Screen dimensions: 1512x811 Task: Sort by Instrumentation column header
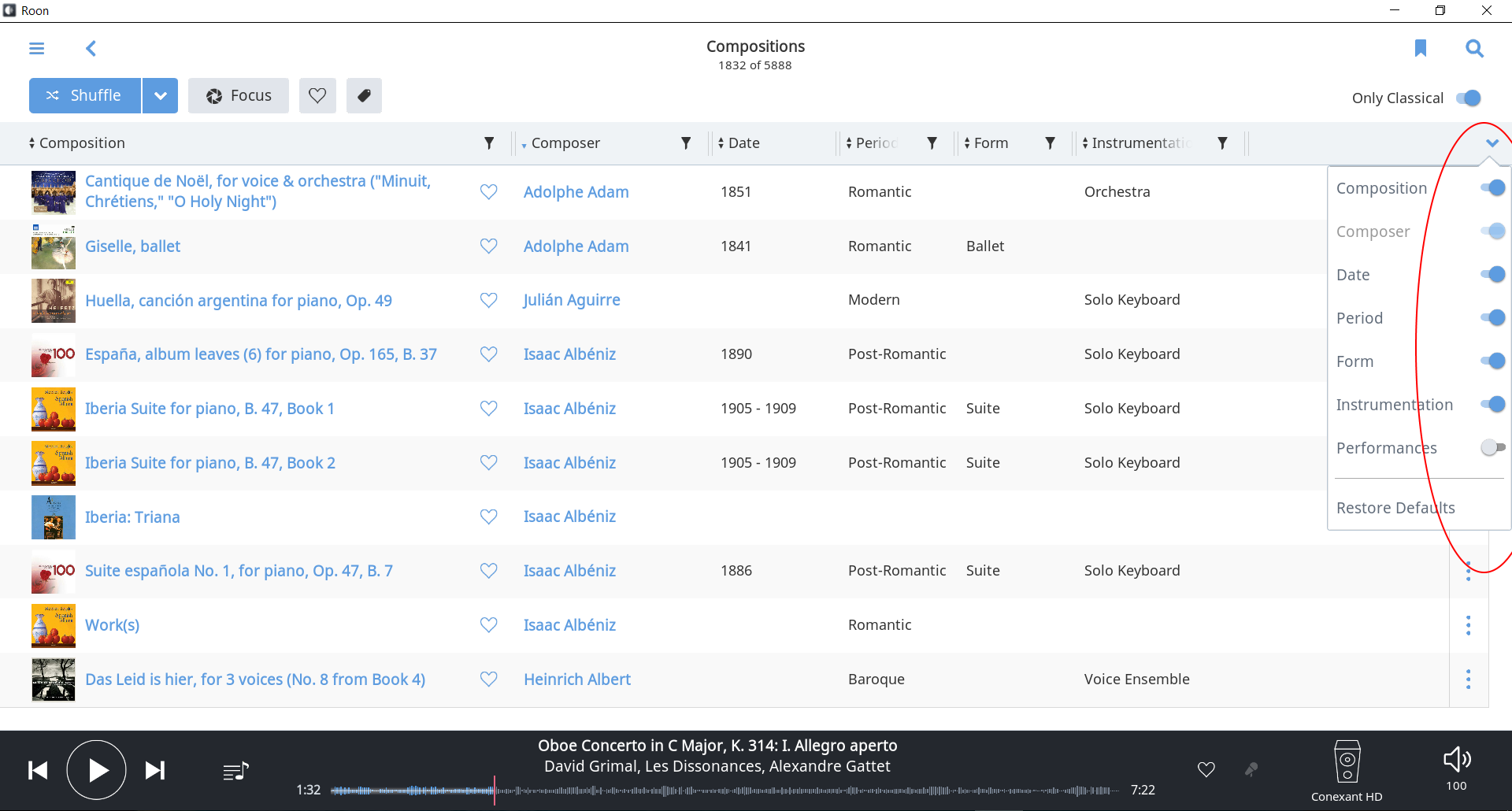(x=1136, y=143)
